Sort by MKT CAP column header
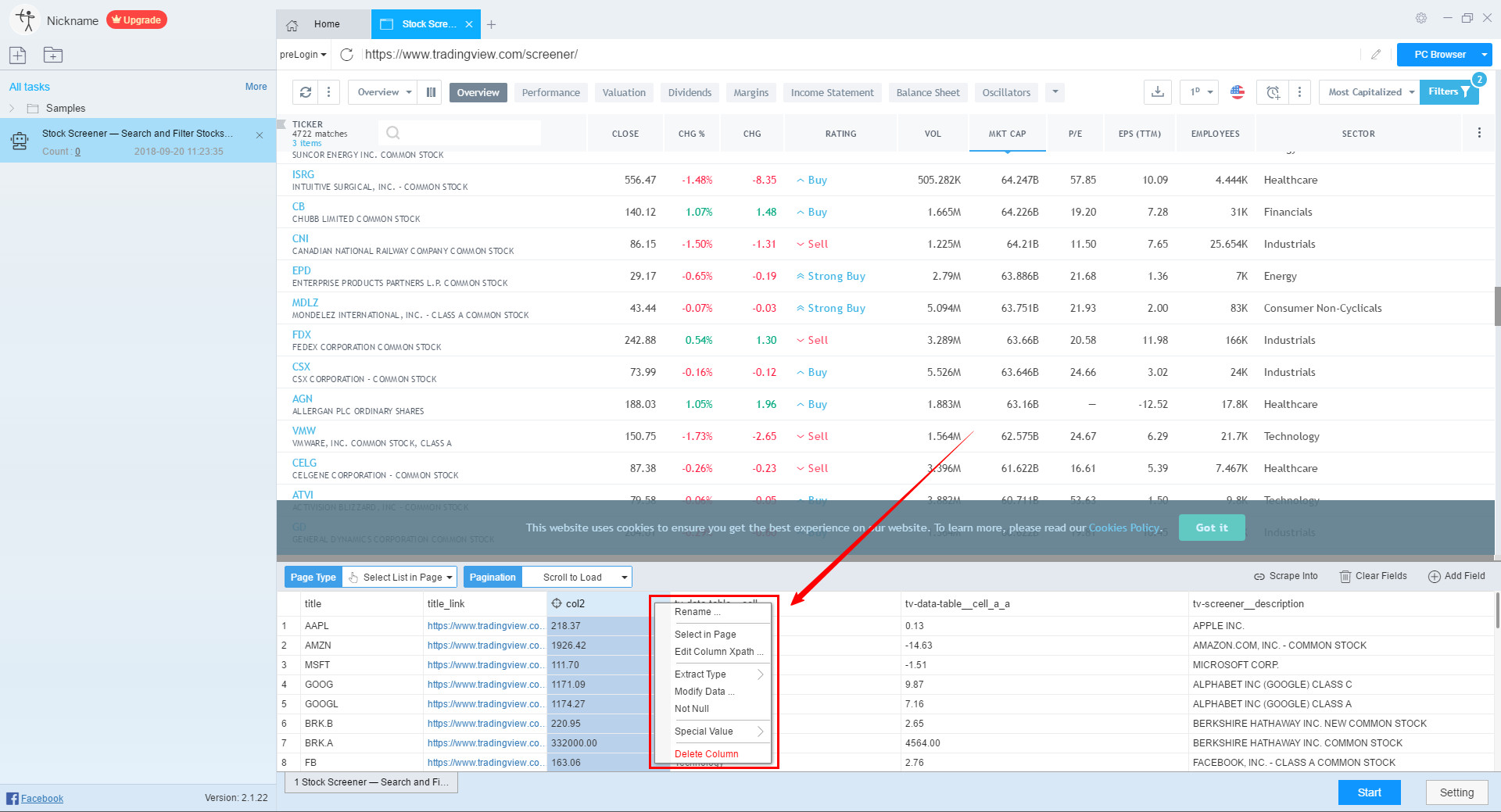 (x=1007, y=134)
